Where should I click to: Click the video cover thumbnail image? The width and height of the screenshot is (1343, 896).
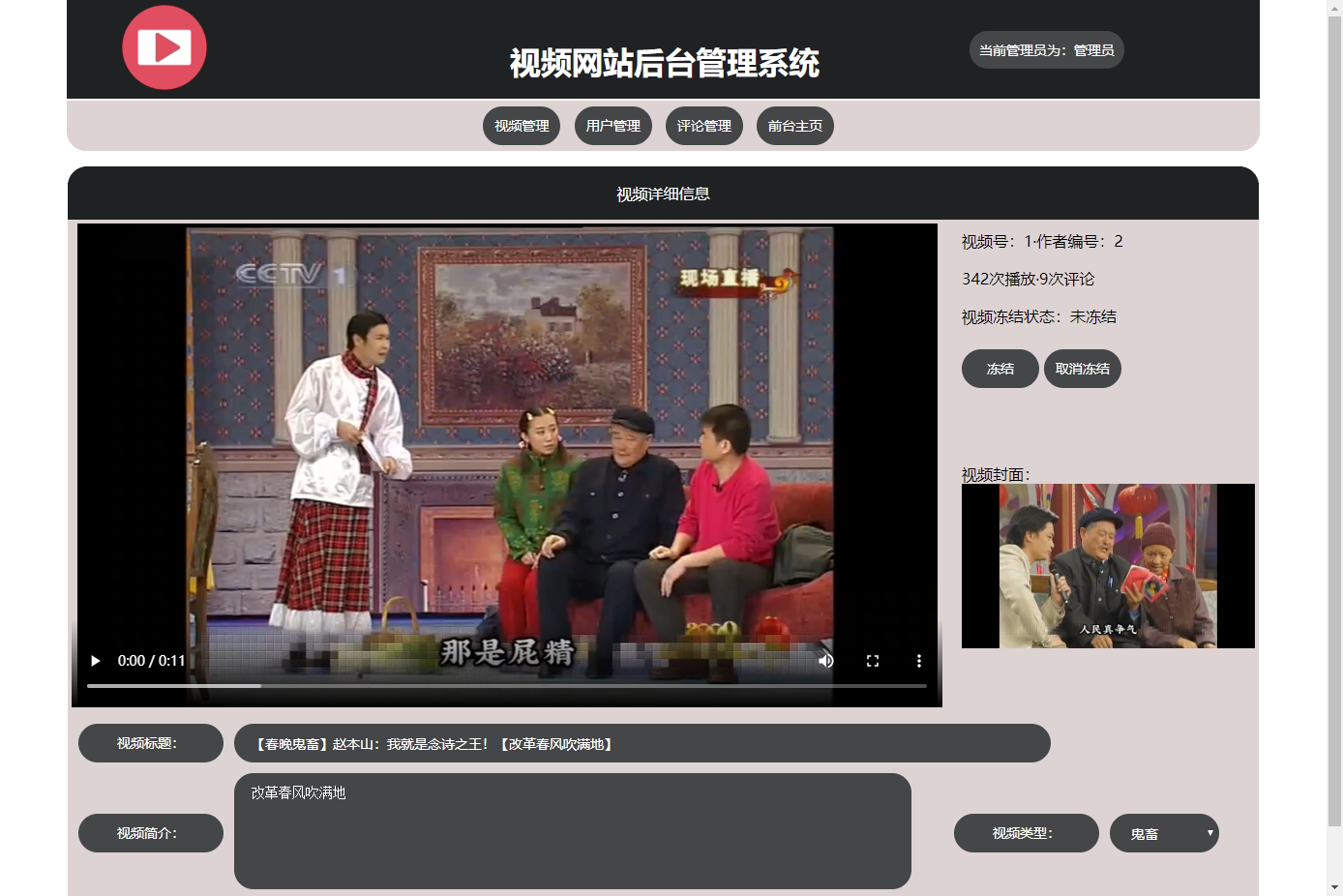(1108, 566)
